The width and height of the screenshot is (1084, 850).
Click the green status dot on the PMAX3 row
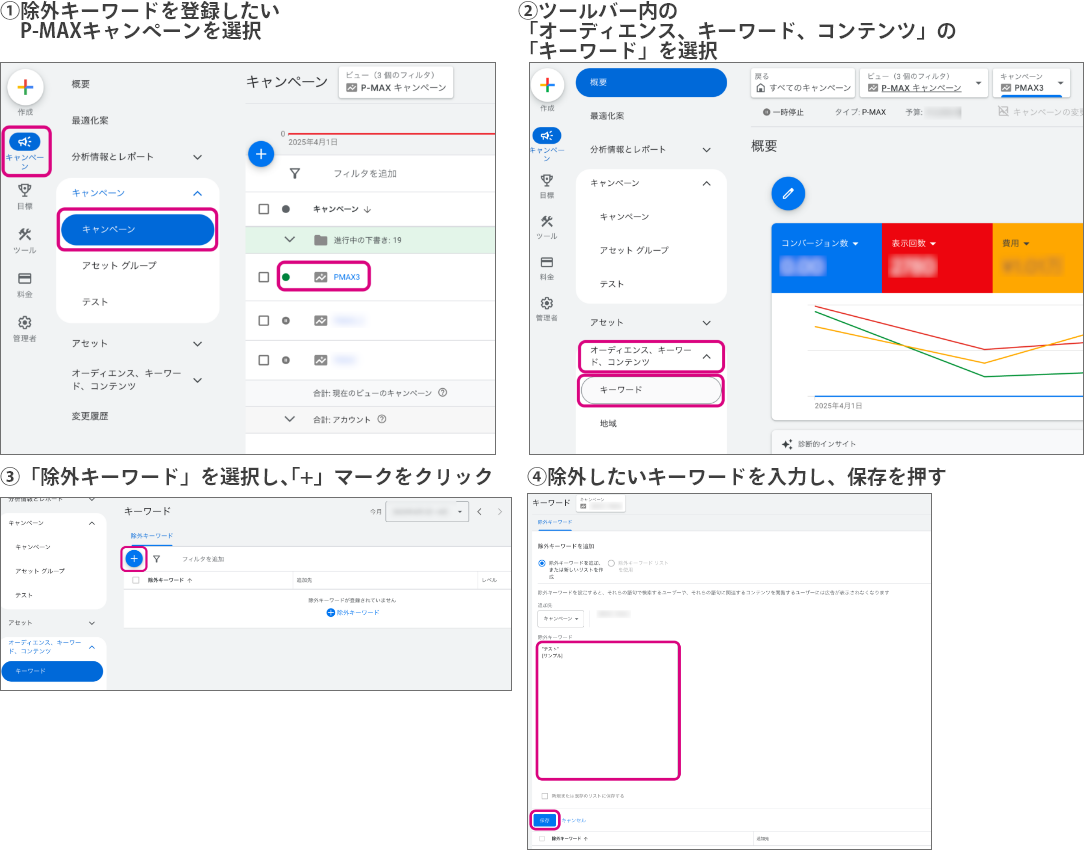pyautogui.click(x=286, y=277)
